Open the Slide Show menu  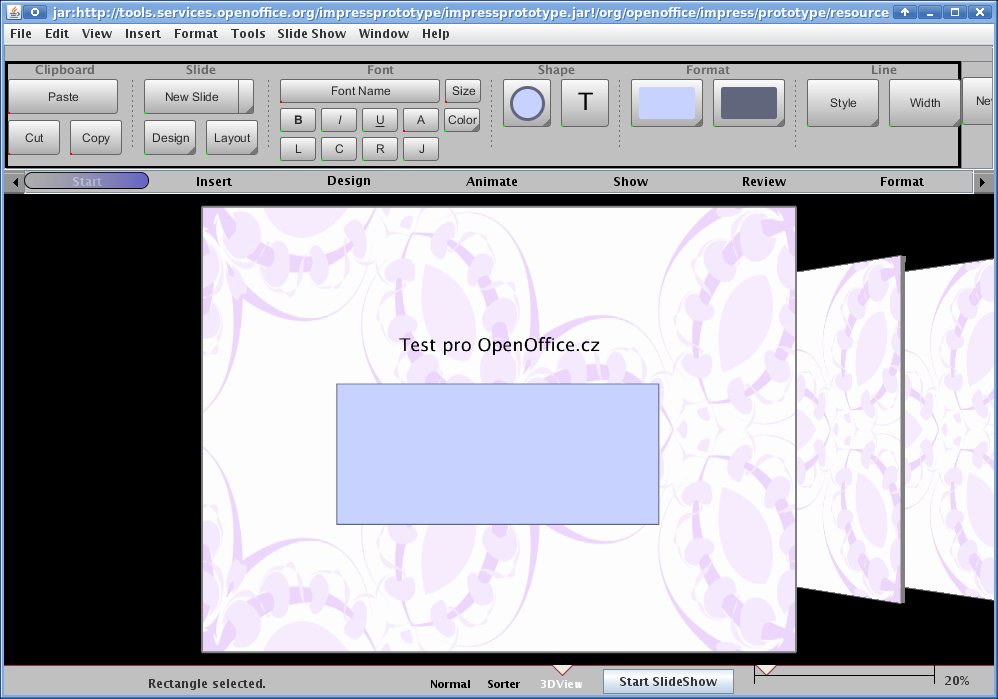(311, 34)
